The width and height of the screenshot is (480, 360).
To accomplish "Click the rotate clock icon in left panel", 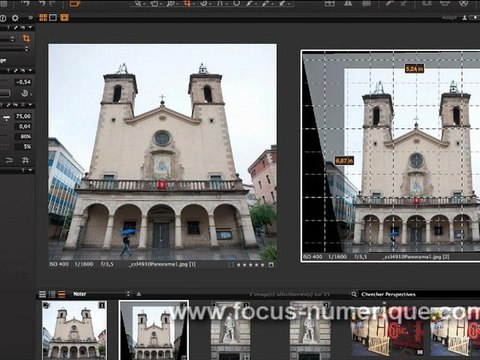I will coord(25,94).
